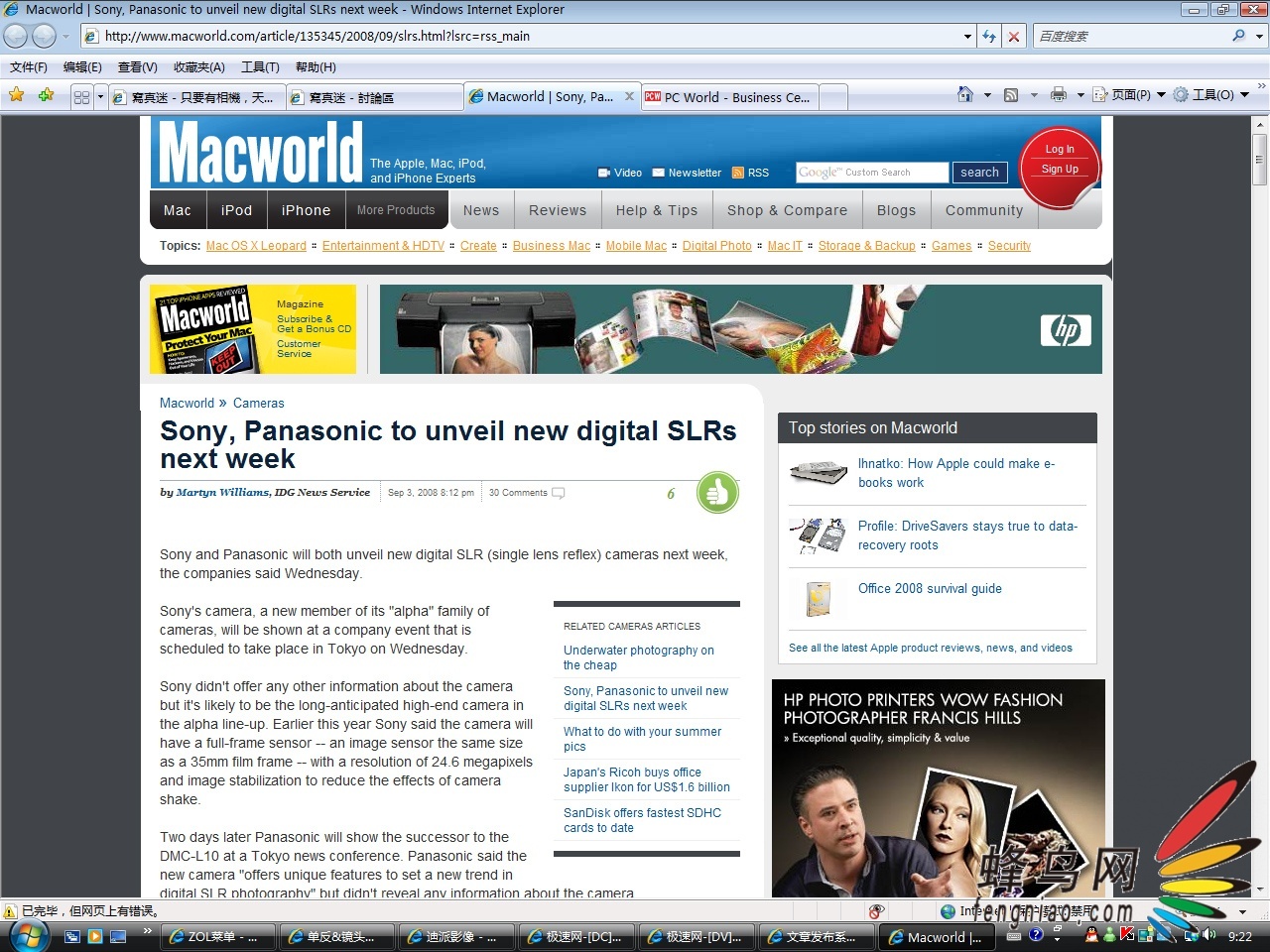
Task: Expand the quick launch overflow chevron
Action: click(147, 930)
